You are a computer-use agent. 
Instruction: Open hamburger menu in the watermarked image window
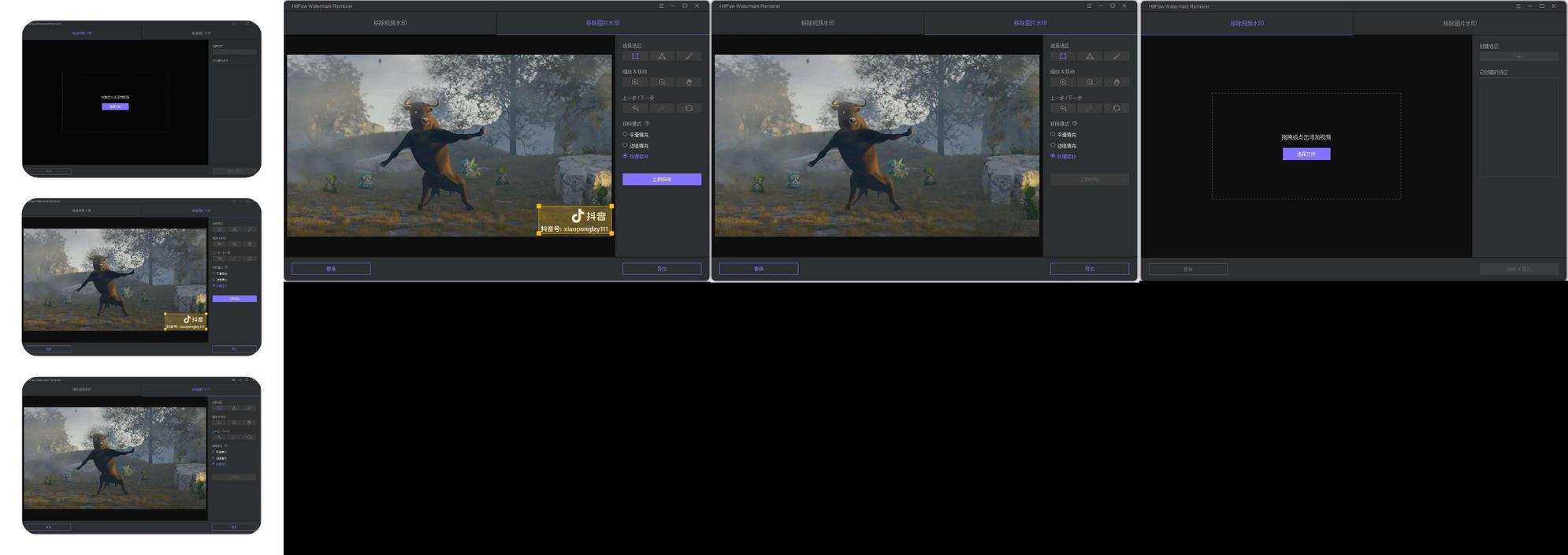(x=661, y=6)
